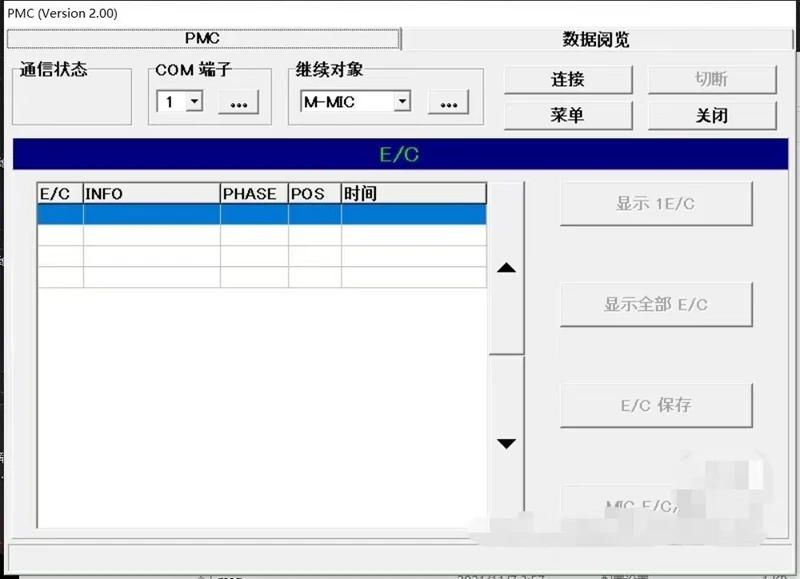Click the COM port value field showing 1

pos(172,101)
